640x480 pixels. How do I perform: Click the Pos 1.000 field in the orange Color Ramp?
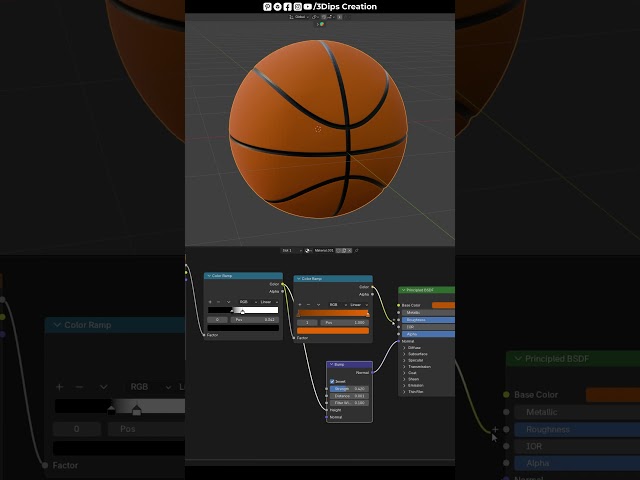coord(344,322)
